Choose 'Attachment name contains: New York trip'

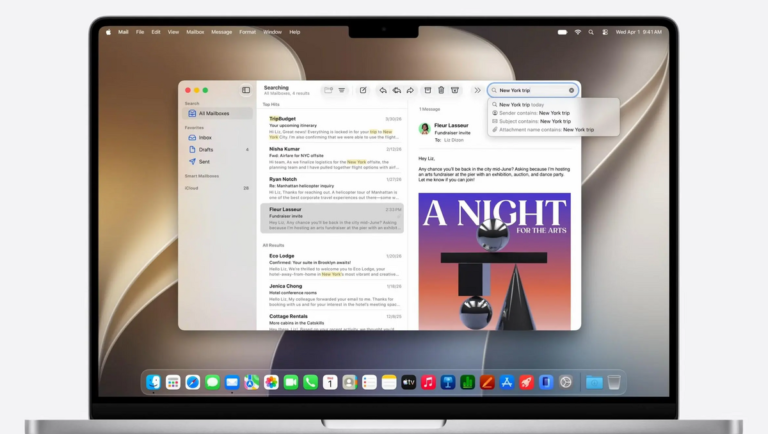[x=553, y=129]
